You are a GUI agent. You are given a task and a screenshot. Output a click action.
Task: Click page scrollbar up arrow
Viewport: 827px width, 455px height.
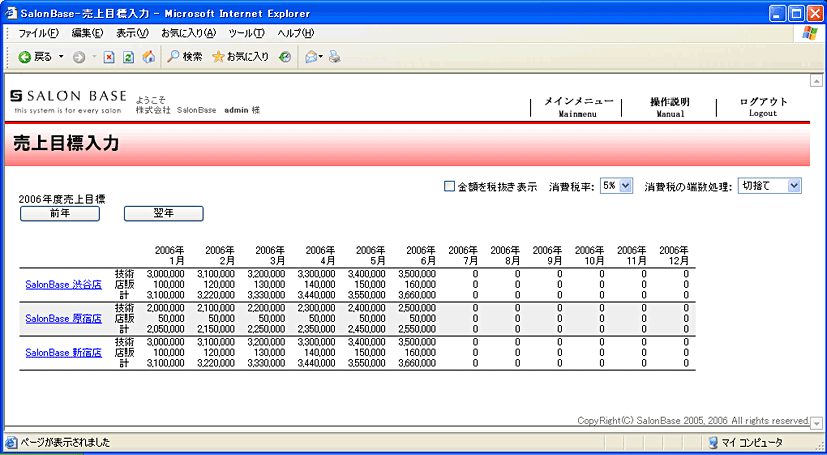(x=816, y=81)
